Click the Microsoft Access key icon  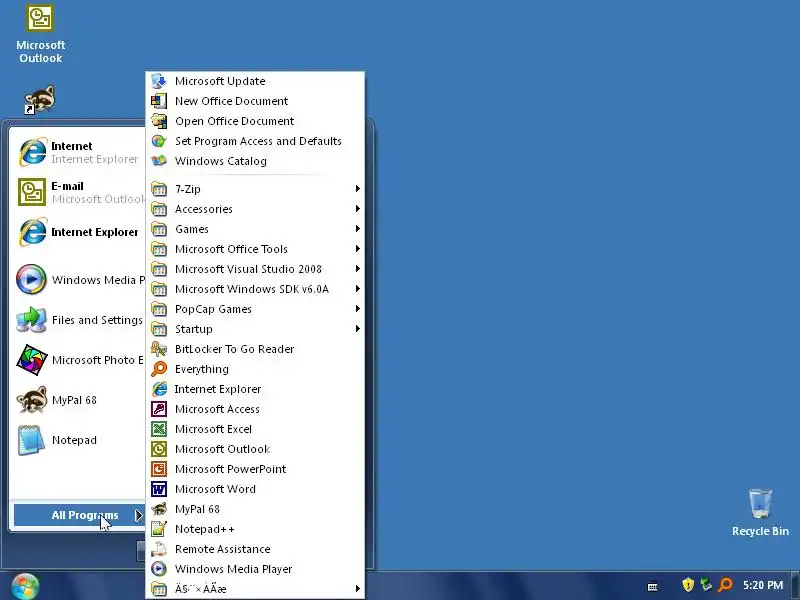coord(159,409)
